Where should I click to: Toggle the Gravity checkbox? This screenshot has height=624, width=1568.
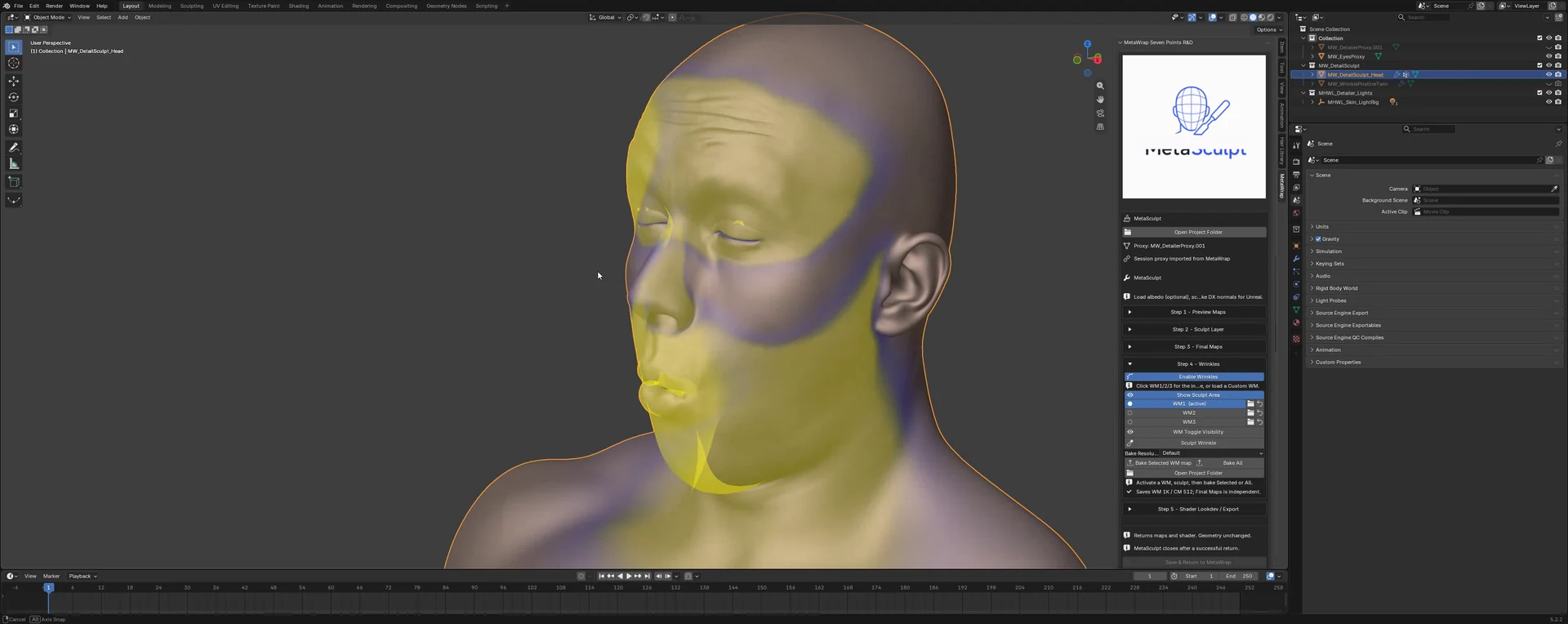pyautogui.click(x=1318, y=239)
